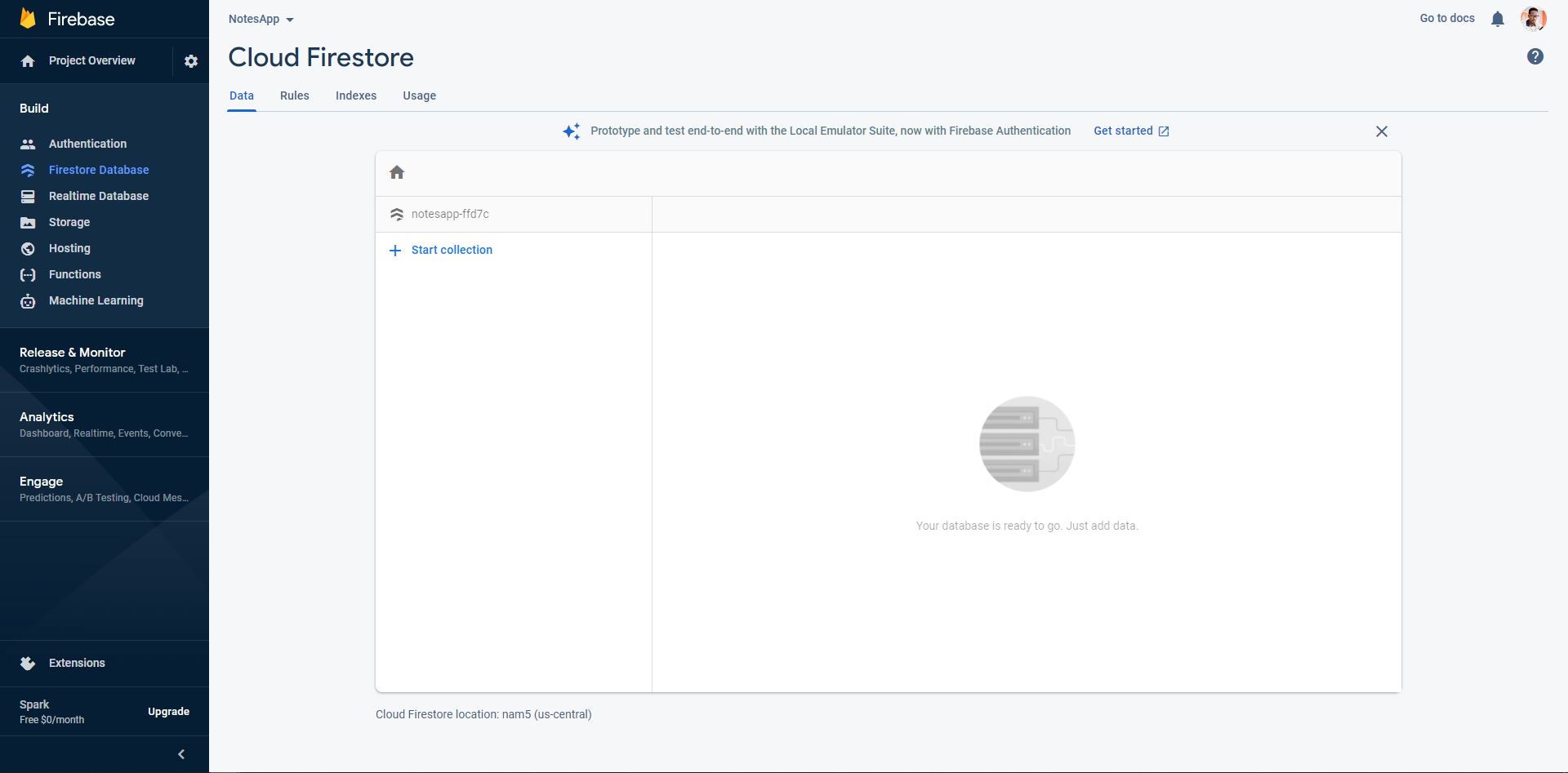This screenshot has width=1568, height=773.
Task: Click the Machine Learning robot icon
Action: tap(28, 300)
